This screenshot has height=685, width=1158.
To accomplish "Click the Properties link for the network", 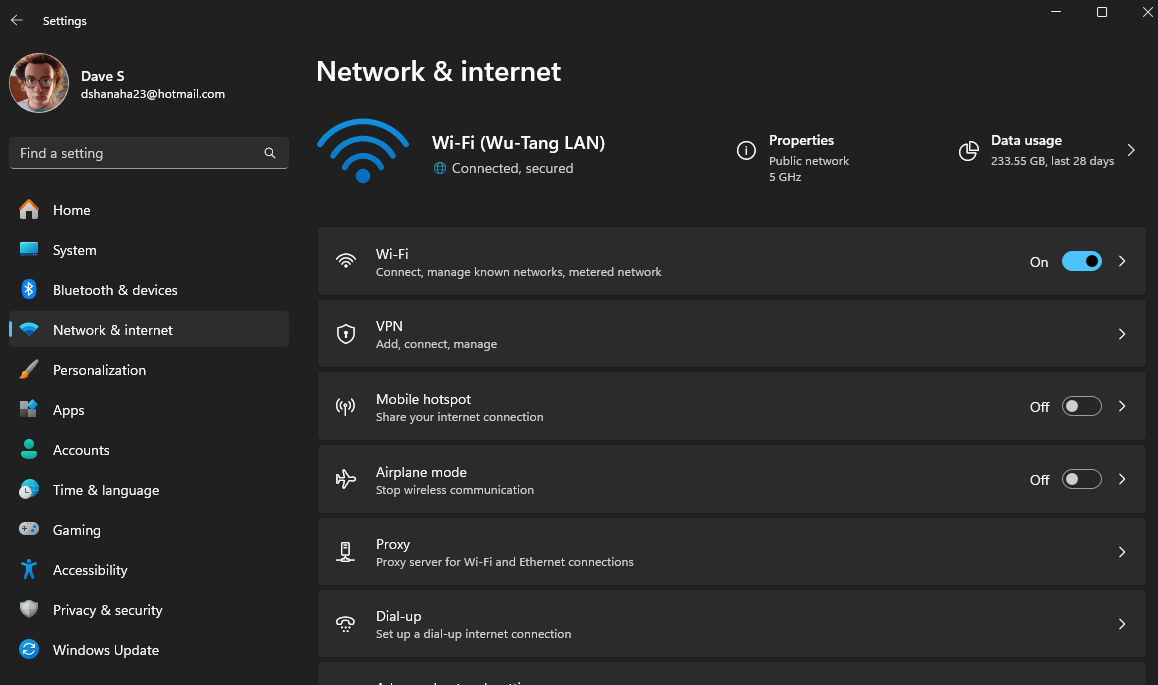I will pyautogui.click(x=803, y=140).
